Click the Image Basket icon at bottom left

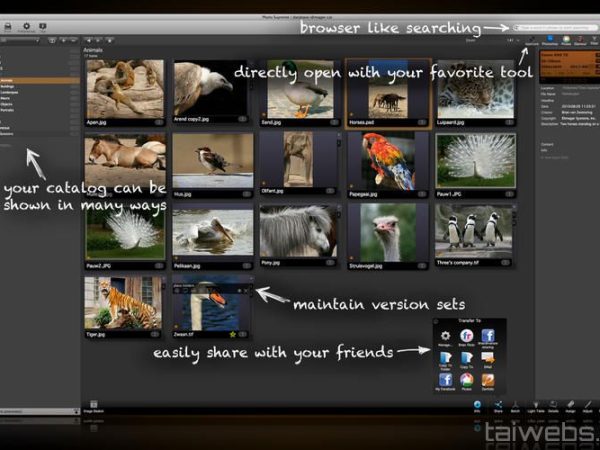(94, 406)
